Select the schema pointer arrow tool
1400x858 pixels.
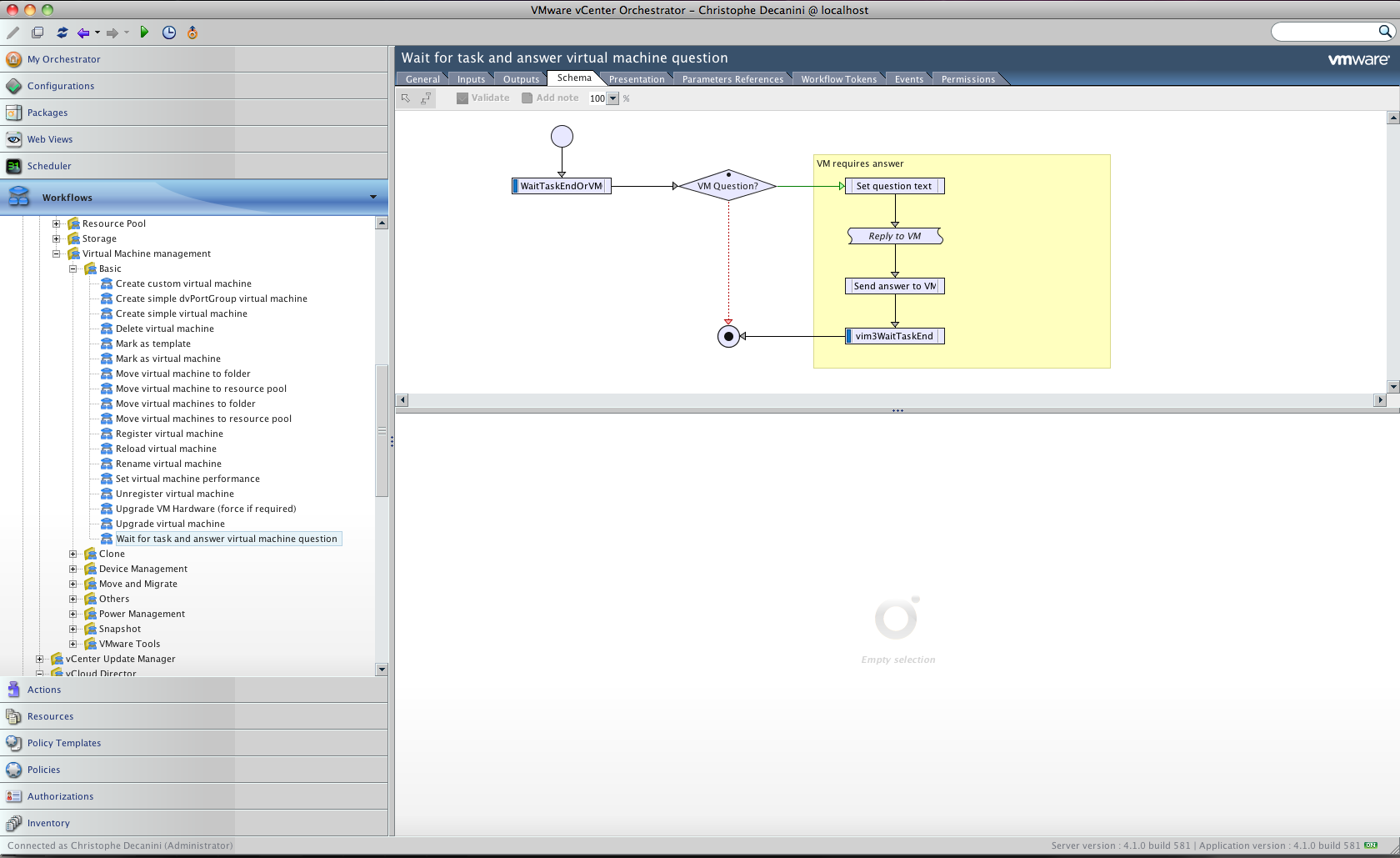[406, 98]
